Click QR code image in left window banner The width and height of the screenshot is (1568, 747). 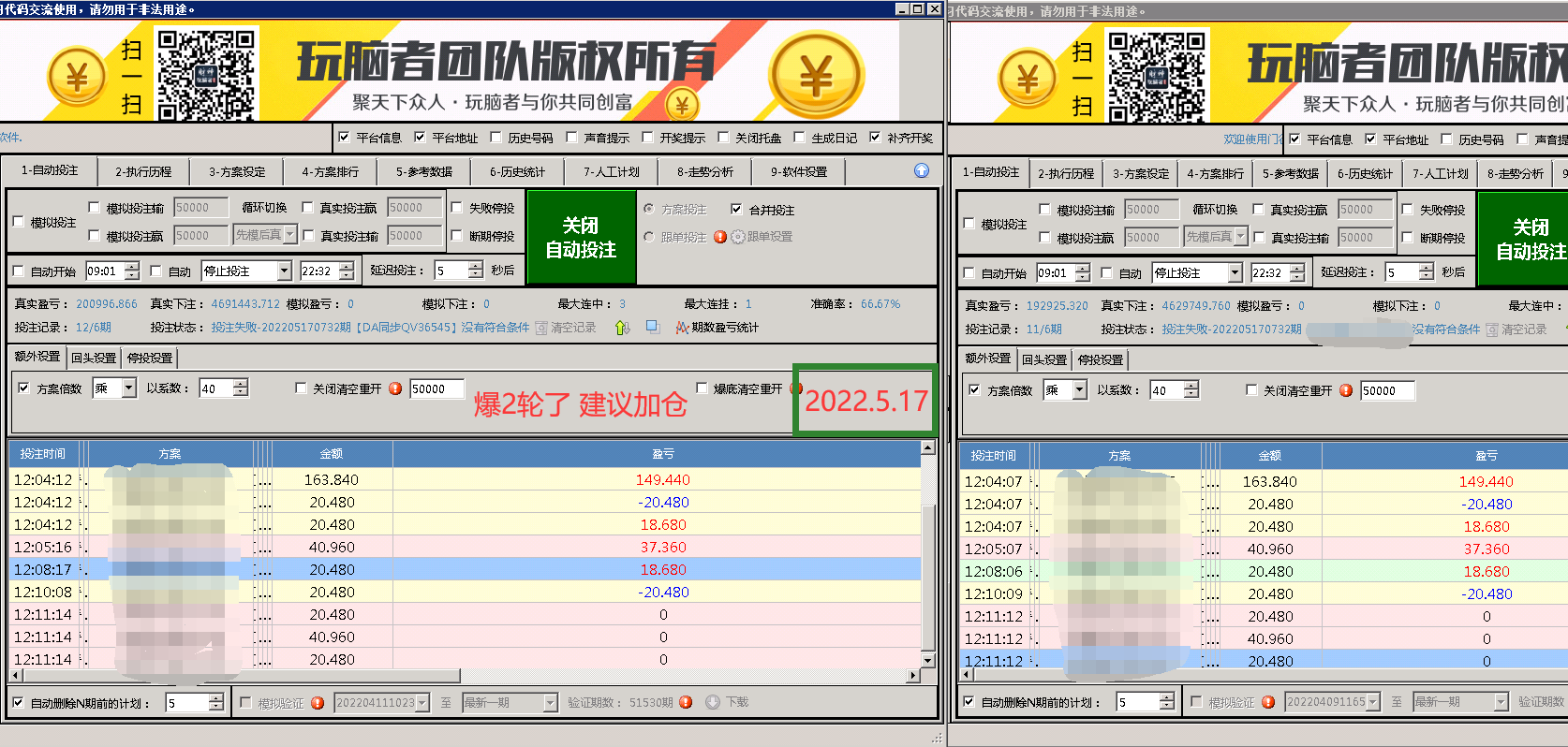[x=206, y=75]
